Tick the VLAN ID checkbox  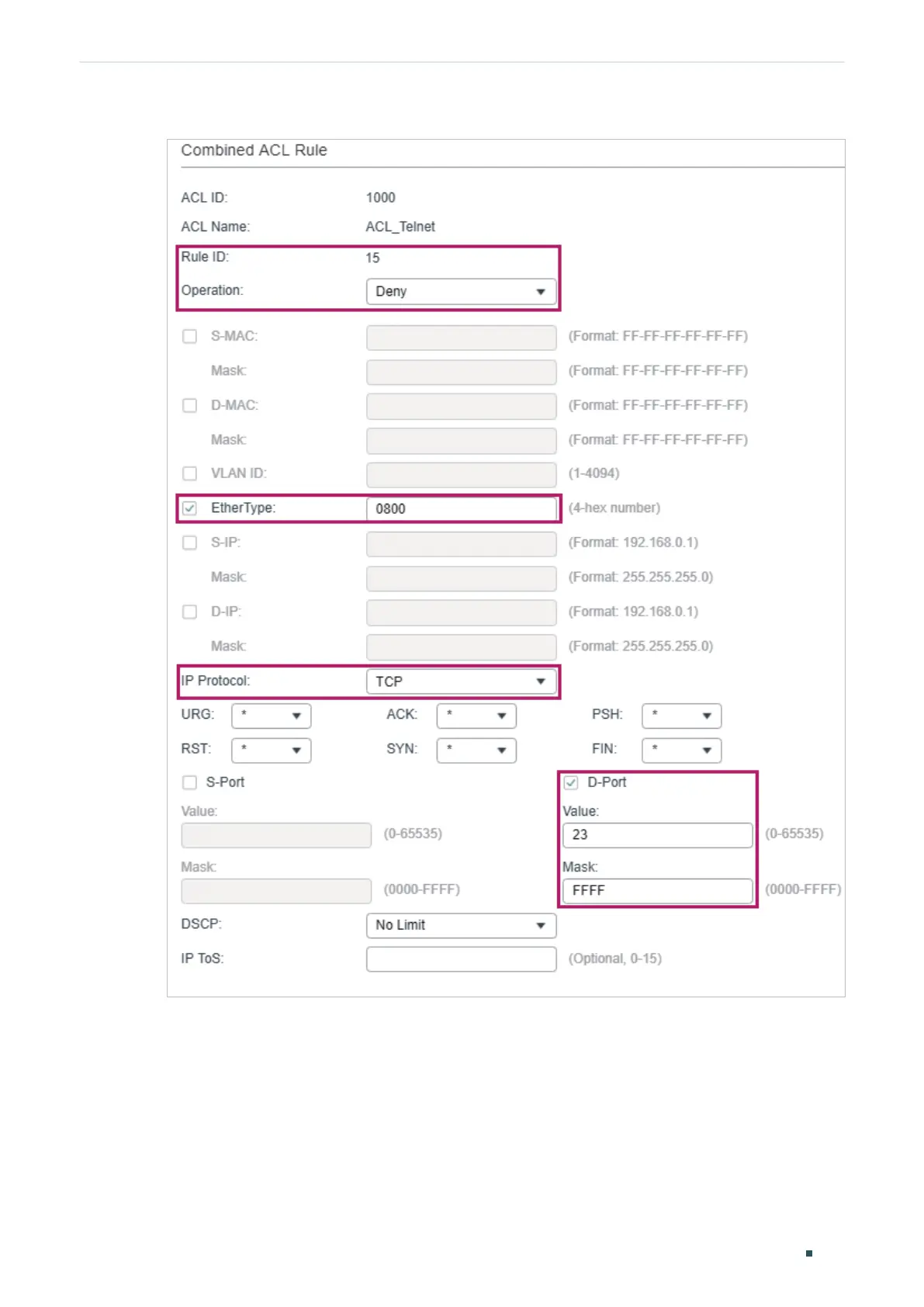coord(189,473)
